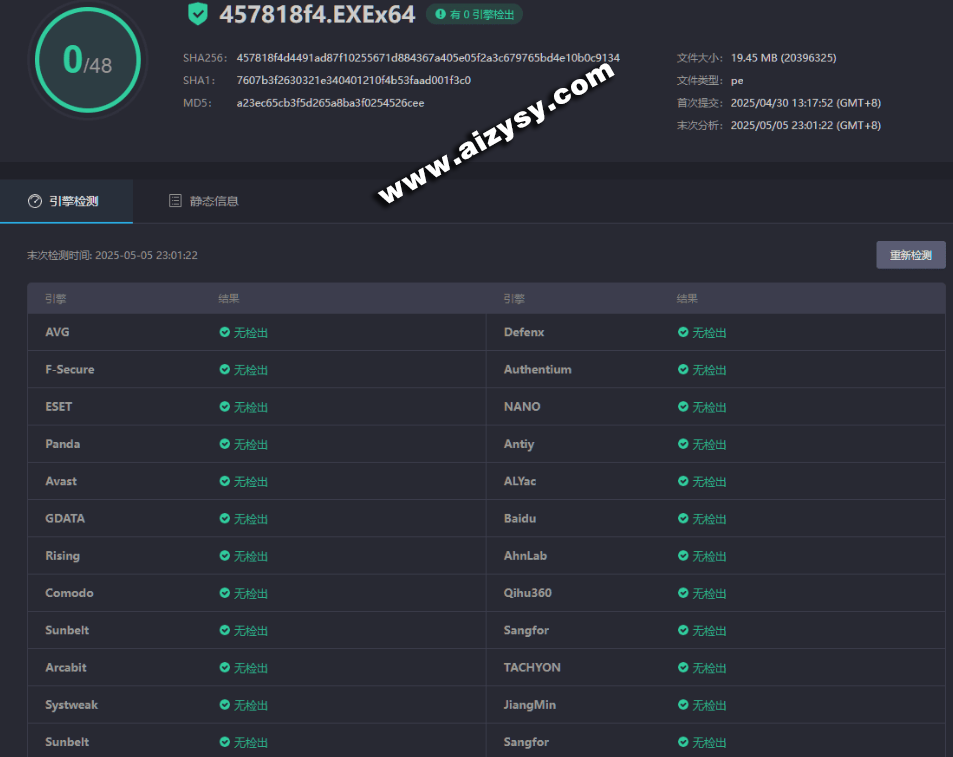Click the 无检出 result for Avast
Viewport: 953px width, 757px height.
click(251, 482)
